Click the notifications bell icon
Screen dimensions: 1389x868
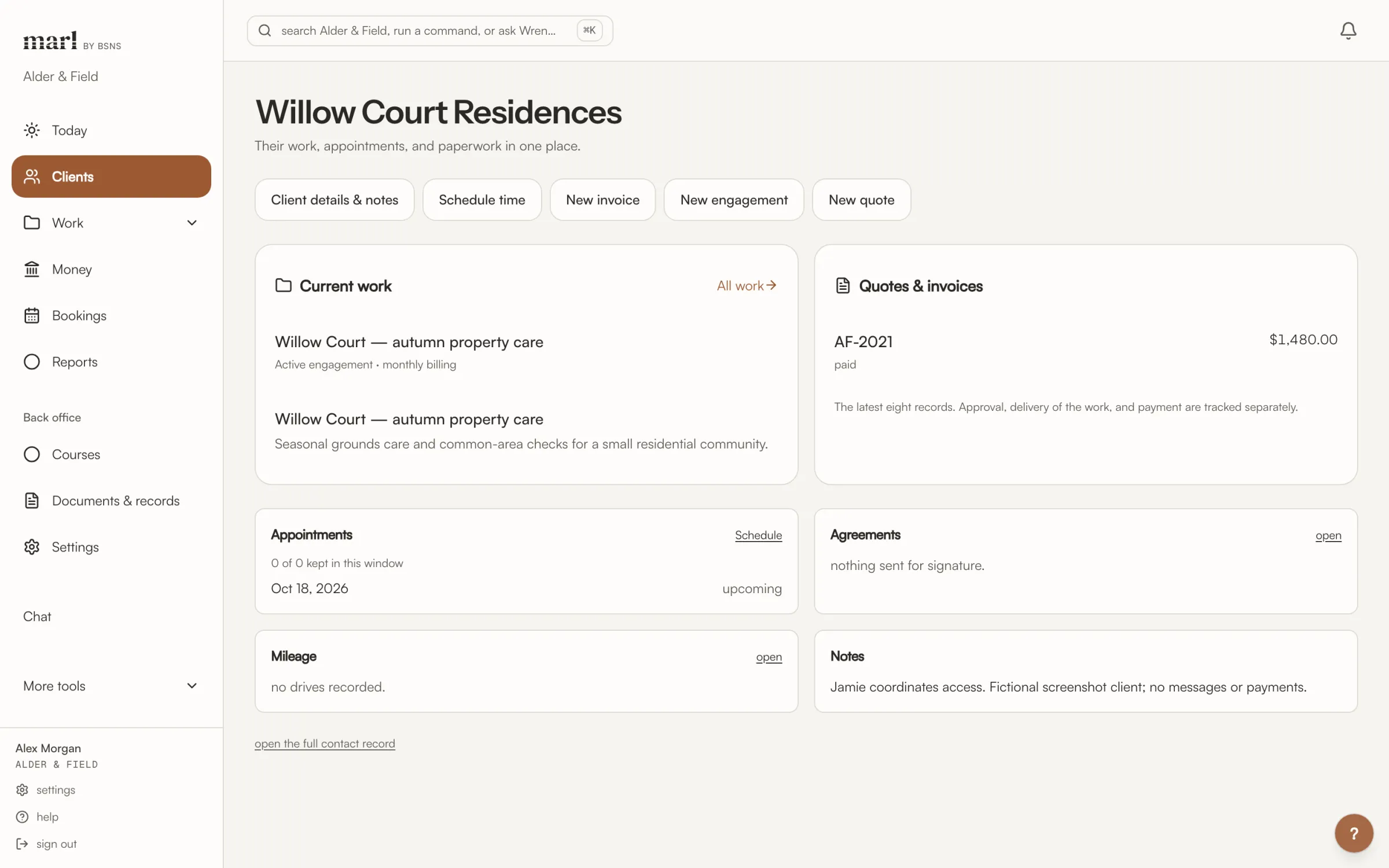pyautogui.click(x=1348, y=31)
